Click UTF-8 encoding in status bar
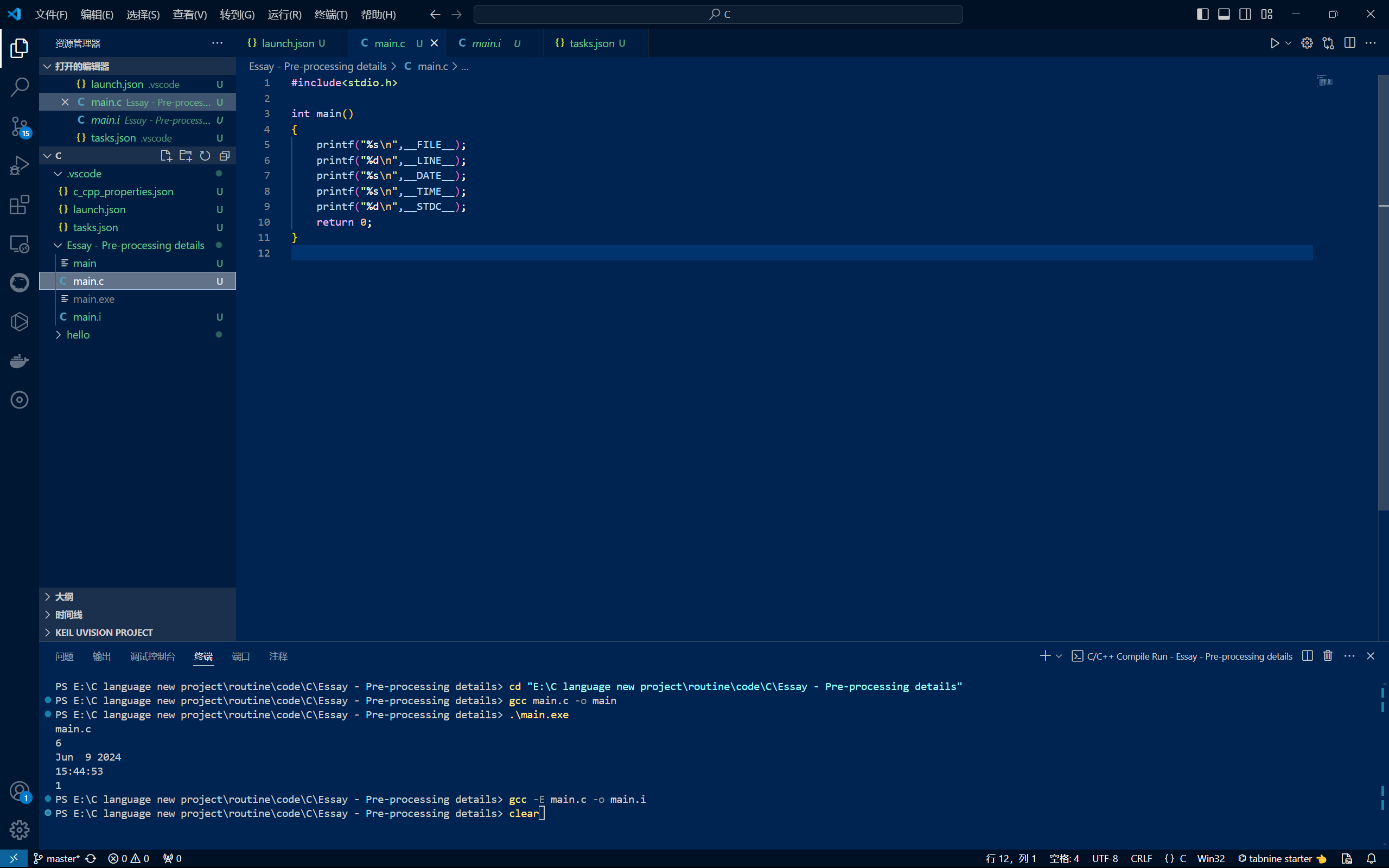 pyautogui.click(x=1104, y=858)
